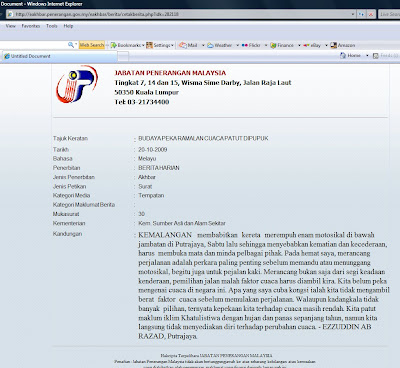This screenshot has width=400, height=368.
Task: Click the Jenis Petikan value Surat
Action: point(145,187)
